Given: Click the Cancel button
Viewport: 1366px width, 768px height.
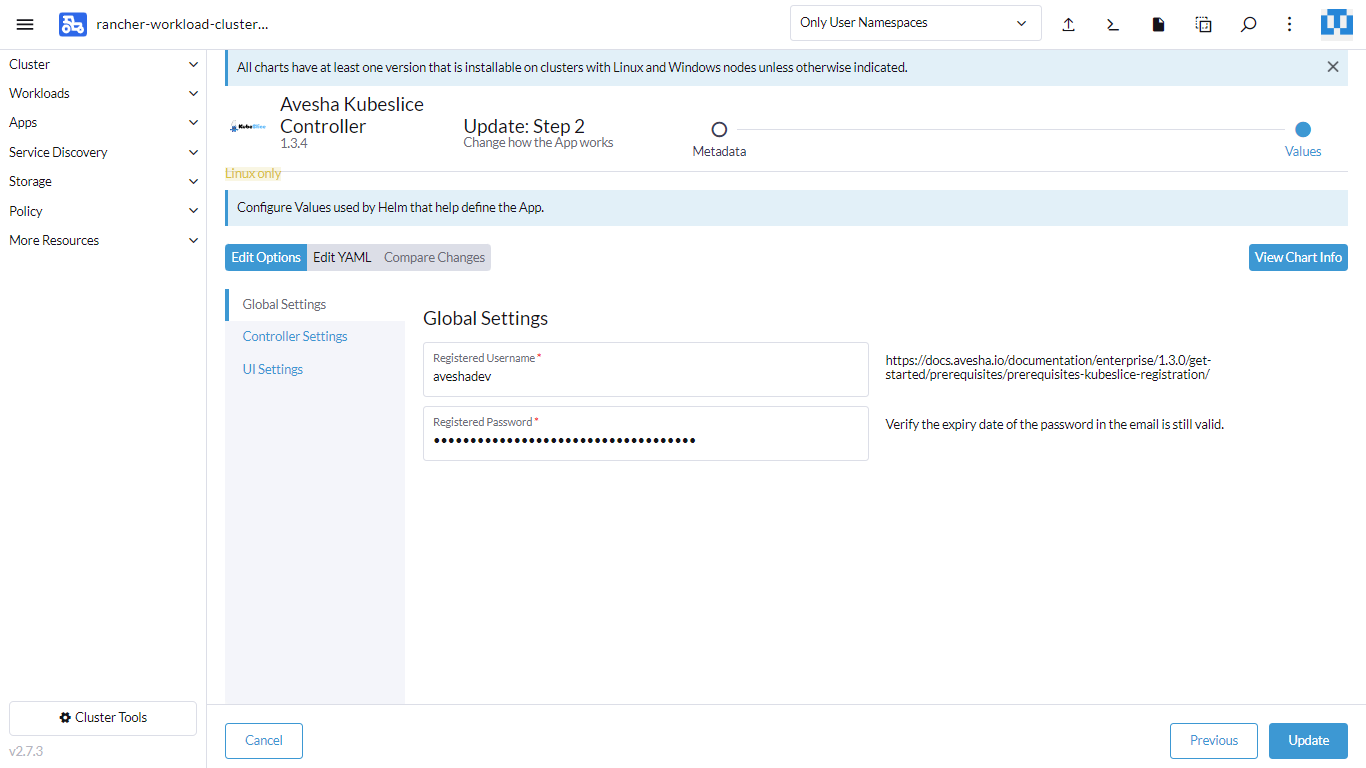Looking at the screenshot, I should click(264, 741).
